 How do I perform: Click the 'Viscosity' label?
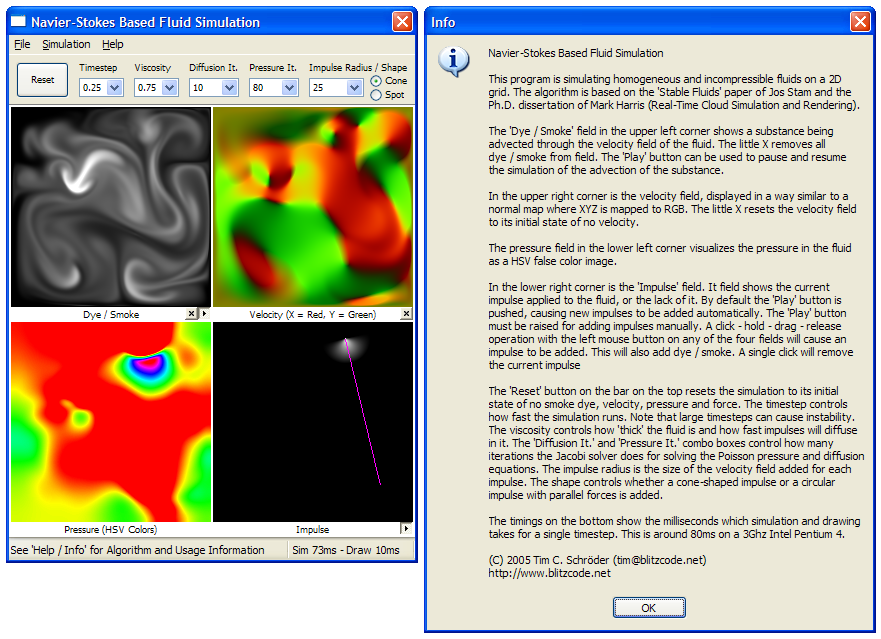point(152,67)
